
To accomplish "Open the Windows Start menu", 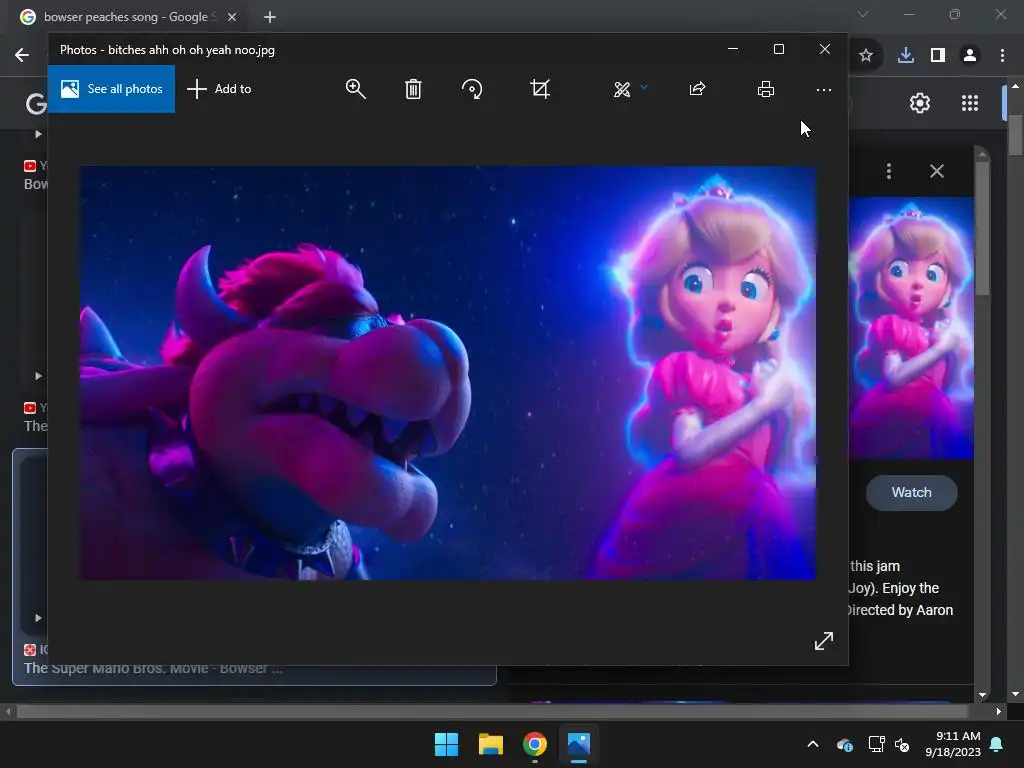I will [447, 744].
